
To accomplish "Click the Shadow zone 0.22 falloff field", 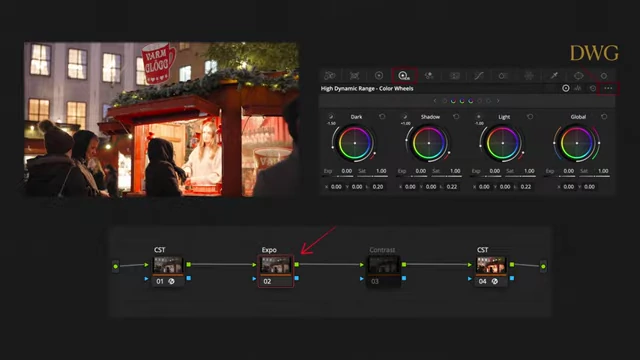I will pos(452,187).
